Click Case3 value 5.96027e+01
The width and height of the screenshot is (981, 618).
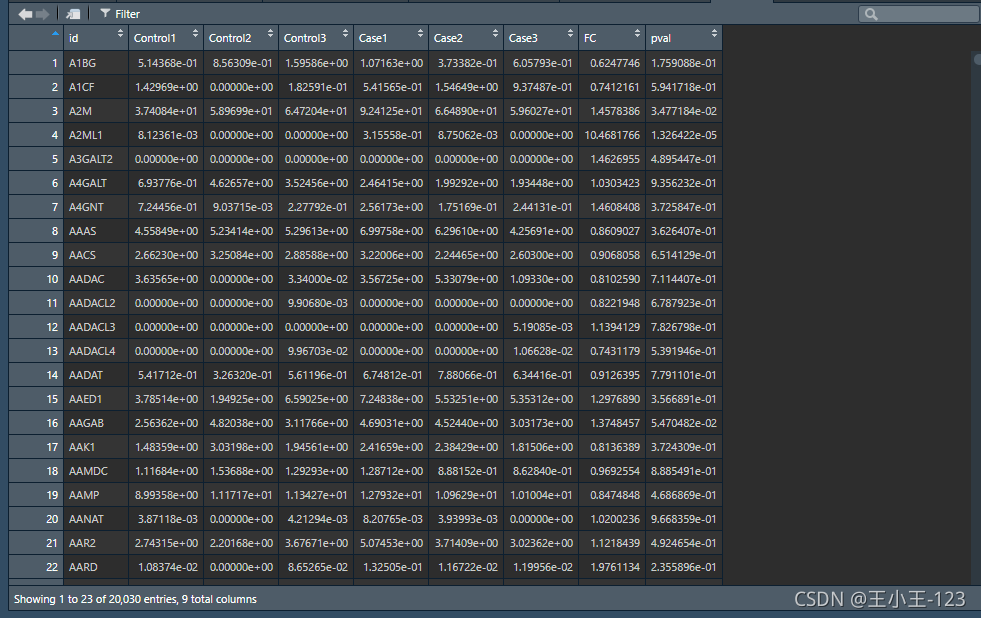541,111
